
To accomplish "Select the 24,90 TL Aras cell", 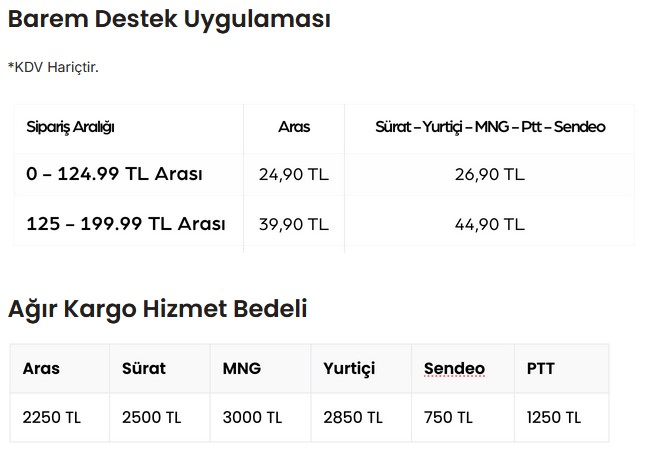I will [x=294, y=175].
